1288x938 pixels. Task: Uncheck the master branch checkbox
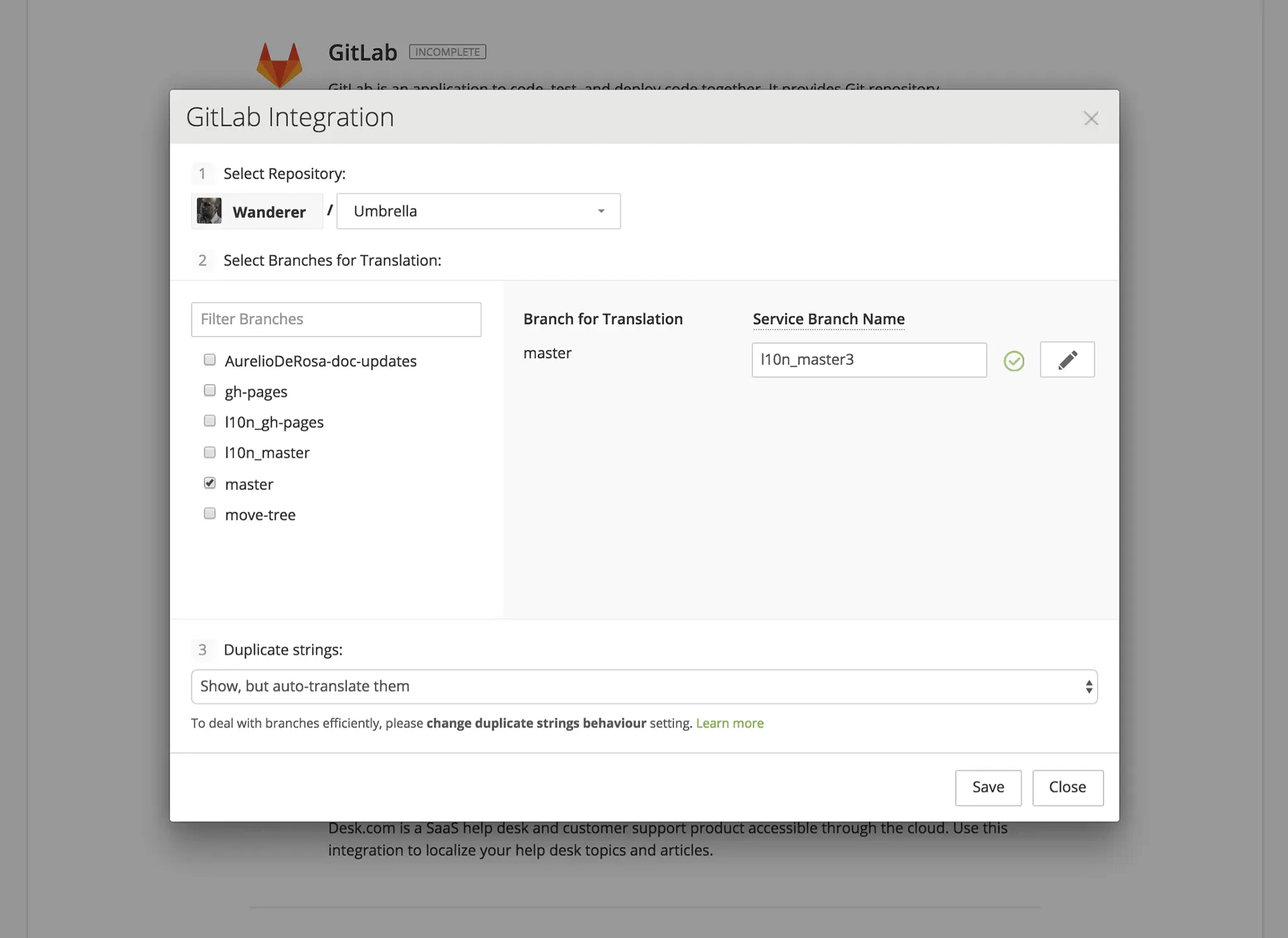pyautogui.click(x=210, y=483)
